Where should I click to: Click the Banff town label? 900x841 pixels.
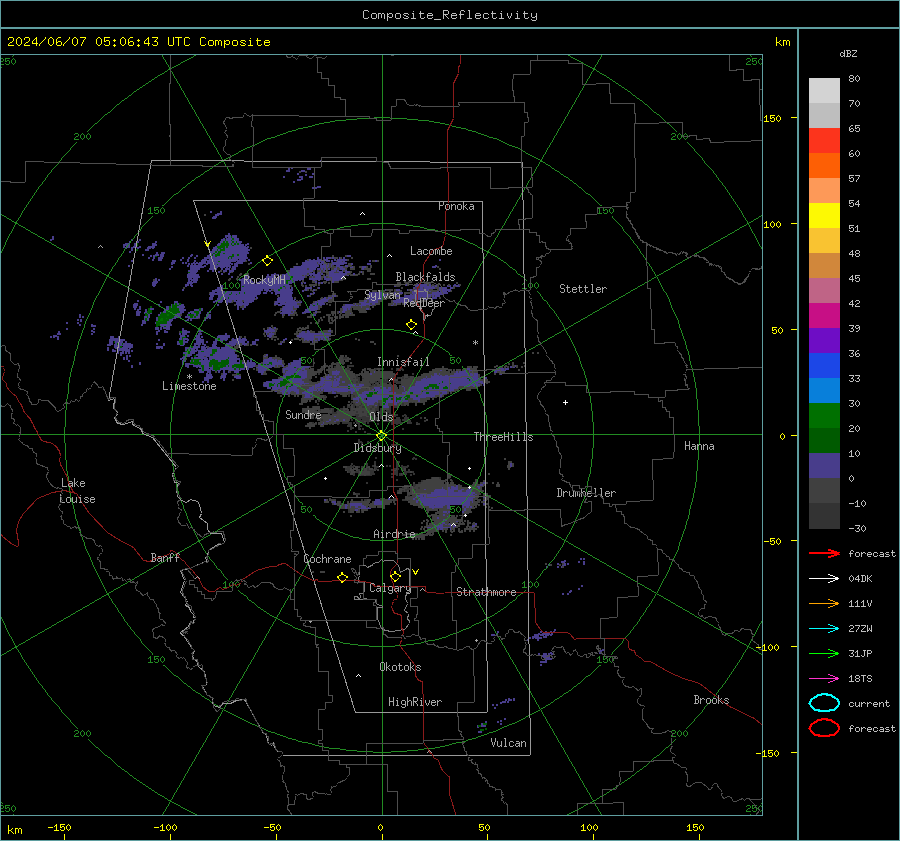[x=165, y=557]
